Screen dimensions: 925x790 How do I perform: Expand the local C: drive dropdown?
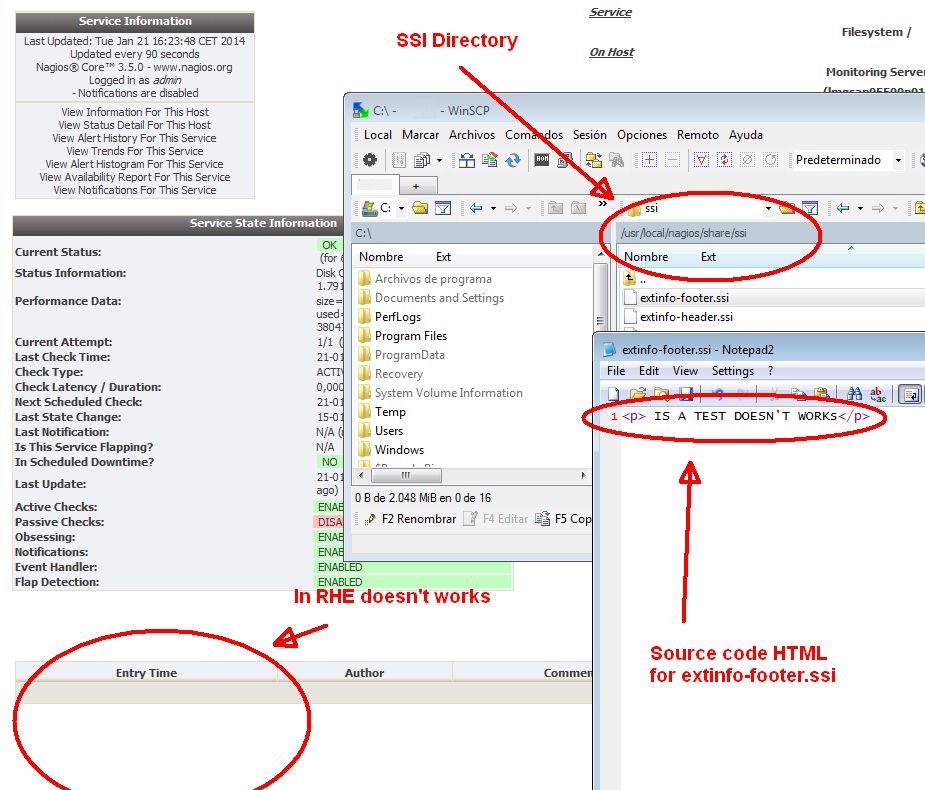[401, 208]
